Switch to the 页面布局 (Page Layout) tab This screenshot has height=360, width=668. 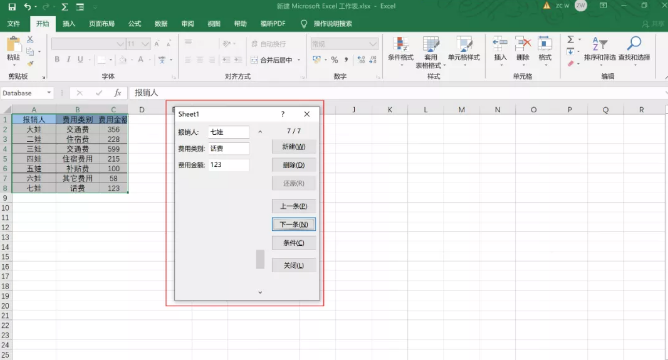coord(102,24)
